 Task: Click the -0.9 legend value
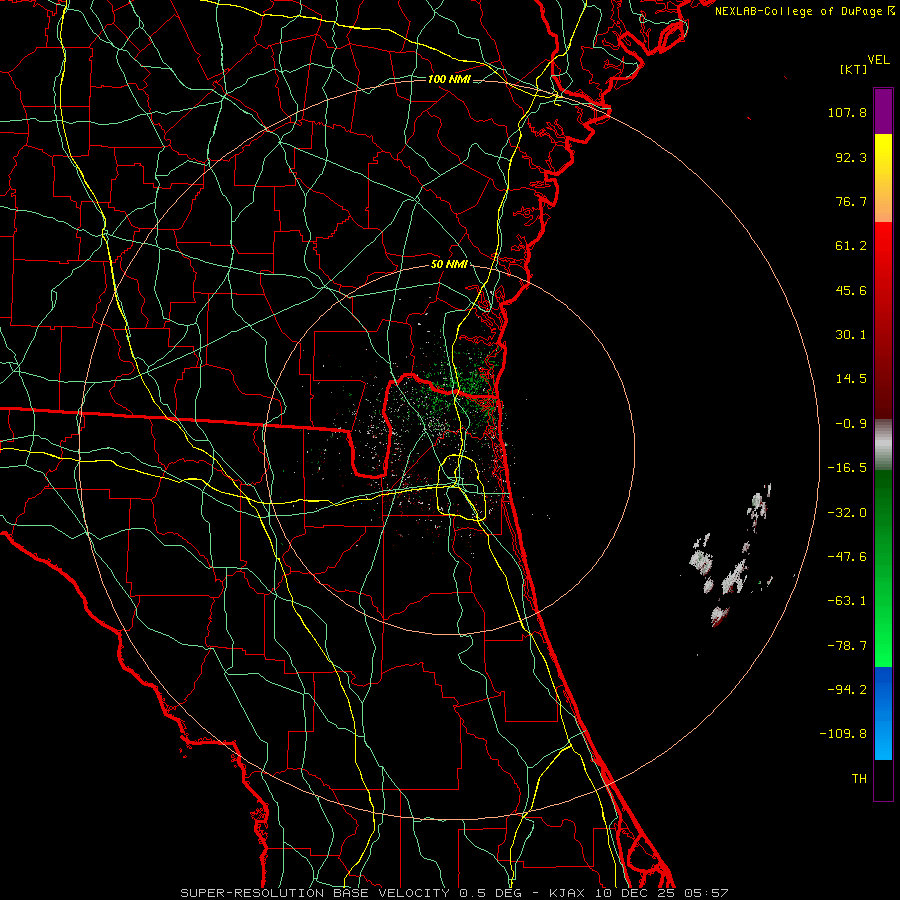(x=851, y=424)
